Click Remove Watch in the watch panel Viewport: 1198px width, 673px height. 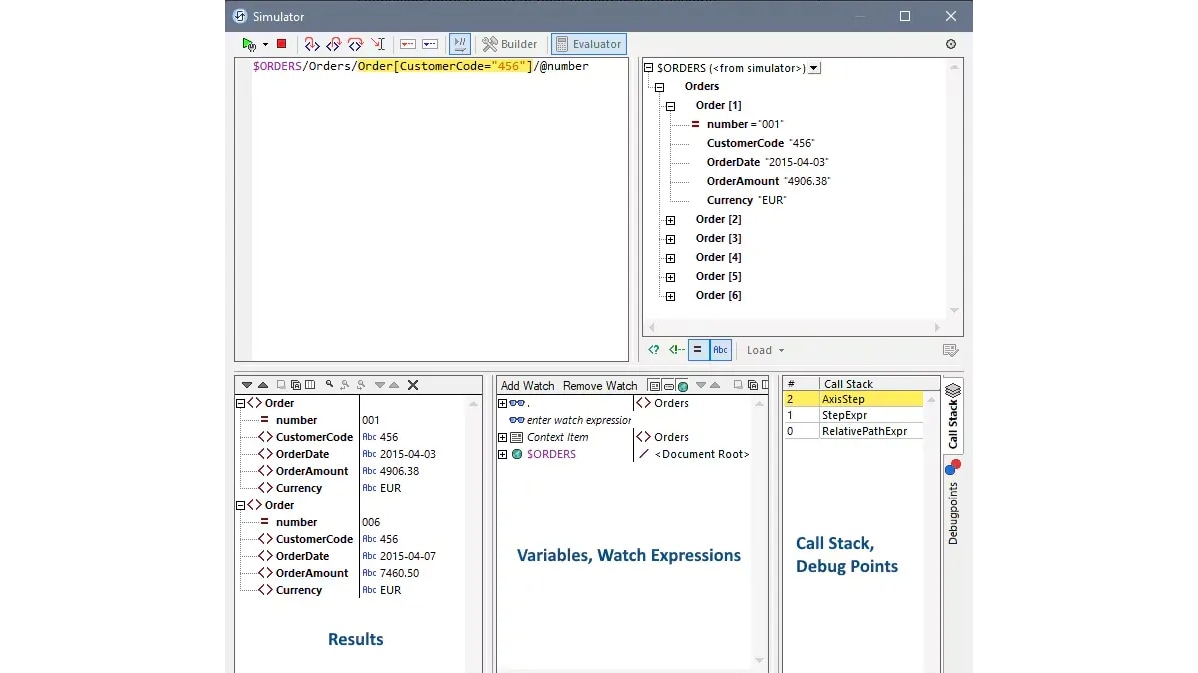click(600, 385)
